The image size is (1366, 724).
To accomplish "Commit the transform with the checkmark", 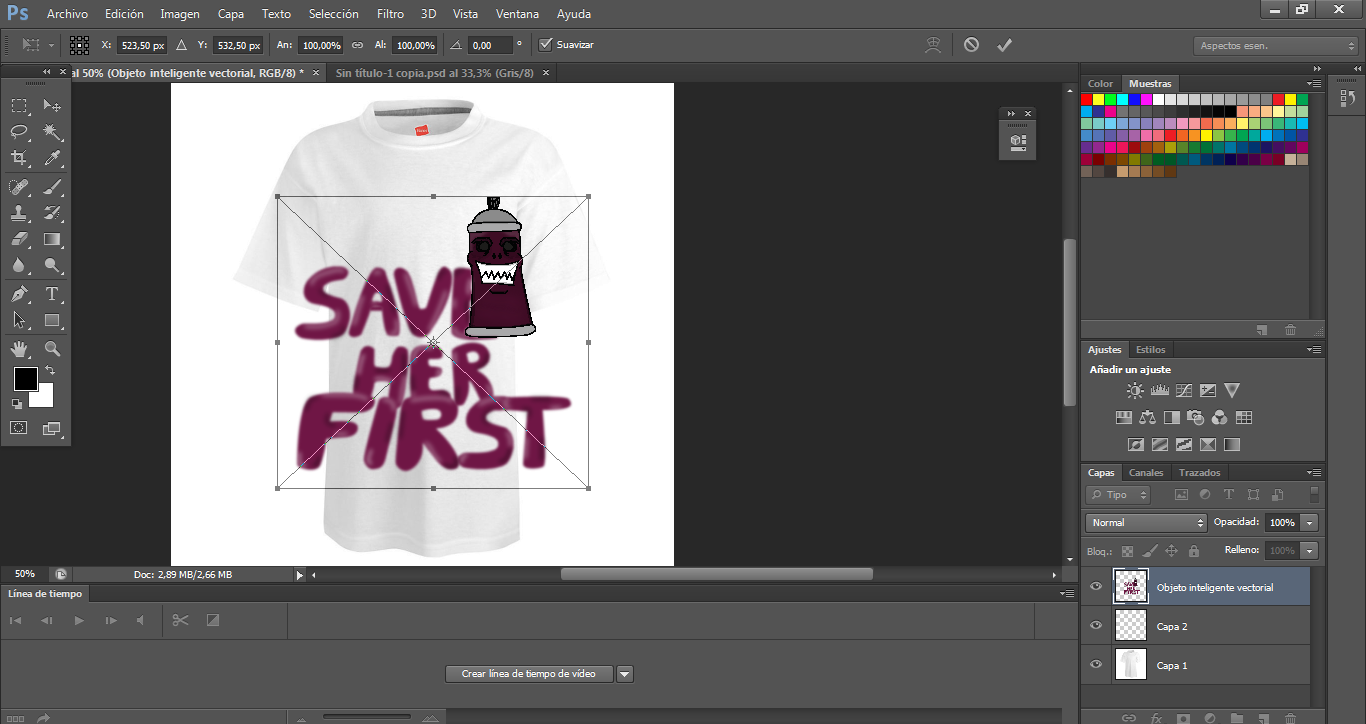I will [1004, 45].
